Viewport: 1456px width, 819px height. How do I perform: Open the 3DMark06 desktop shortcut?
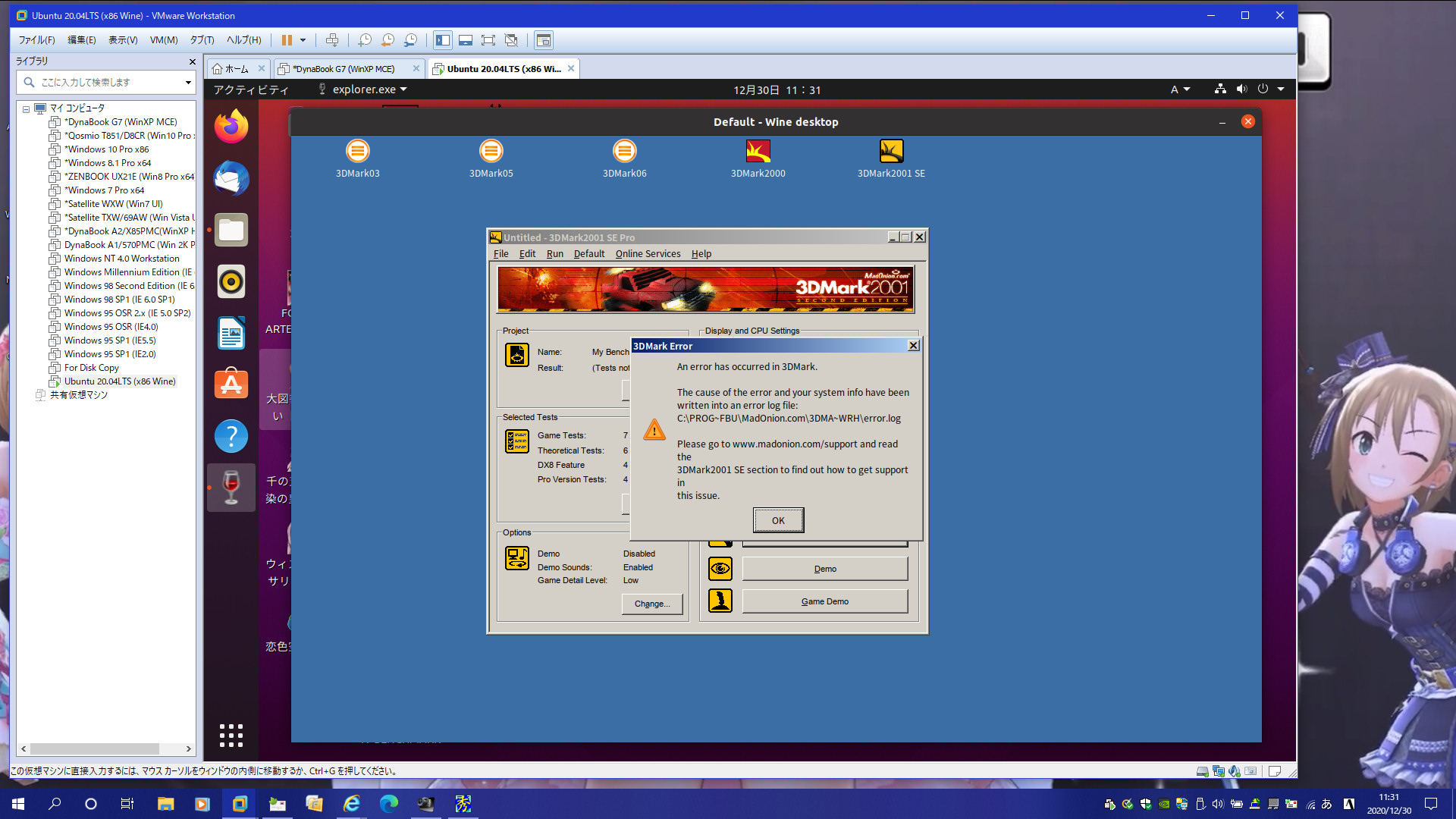625,158
